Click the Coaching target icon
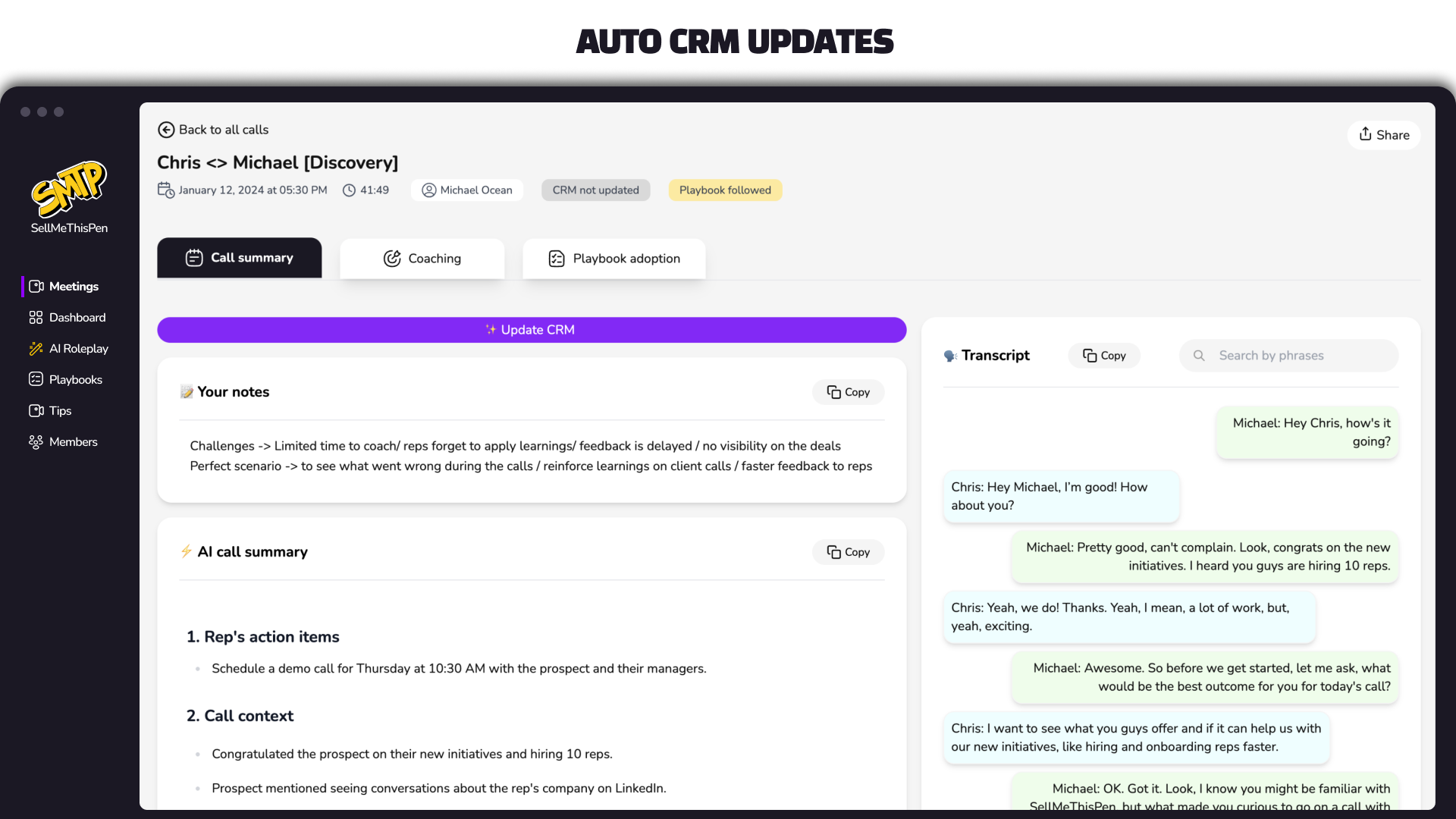The height and width of the screenshot is (819, 1456). pyautogui.click(x=392, y=259)
